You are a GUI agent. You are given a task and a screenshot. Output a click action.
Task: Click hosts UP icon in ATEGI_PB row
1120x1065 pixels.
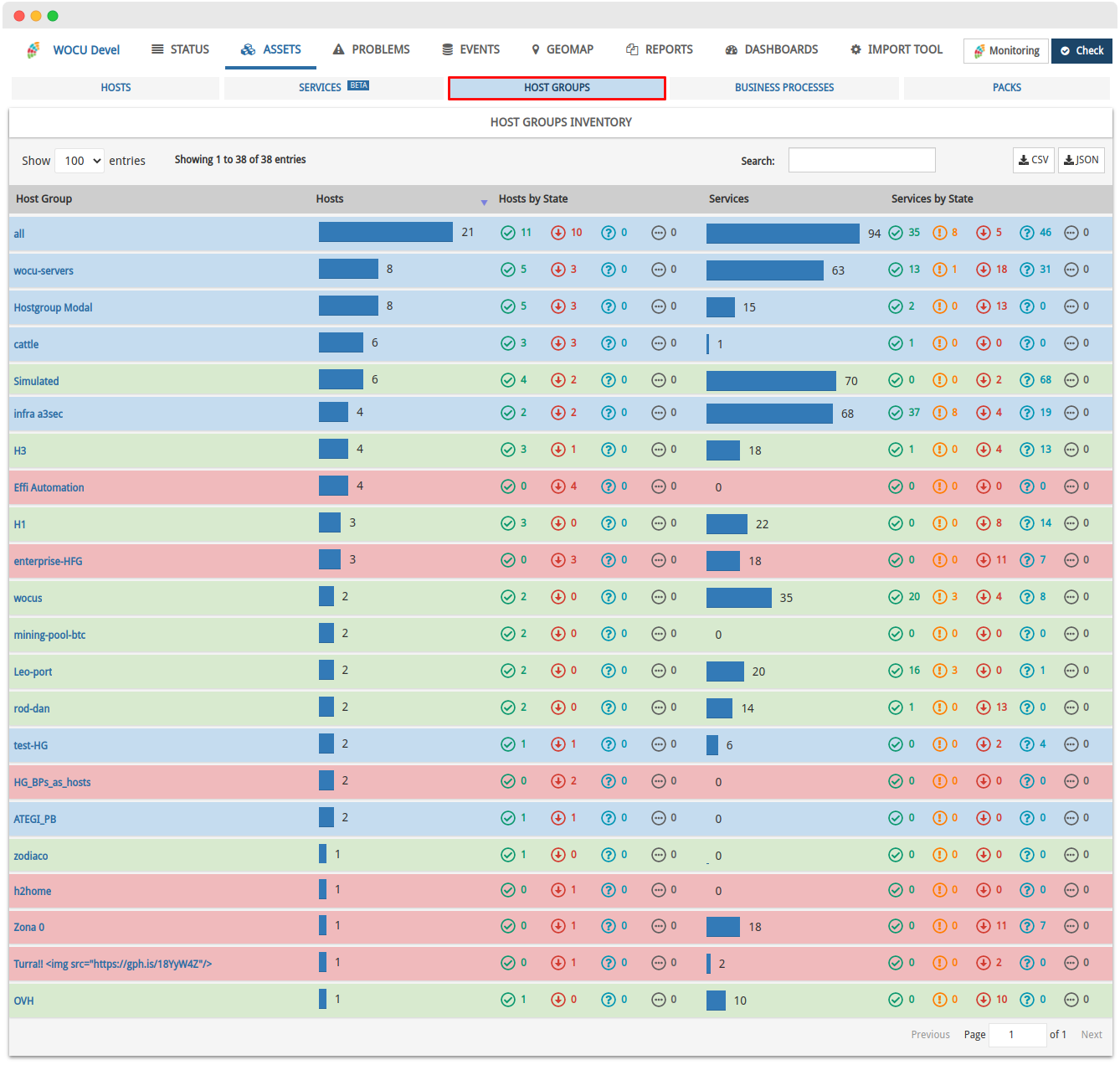508,818
